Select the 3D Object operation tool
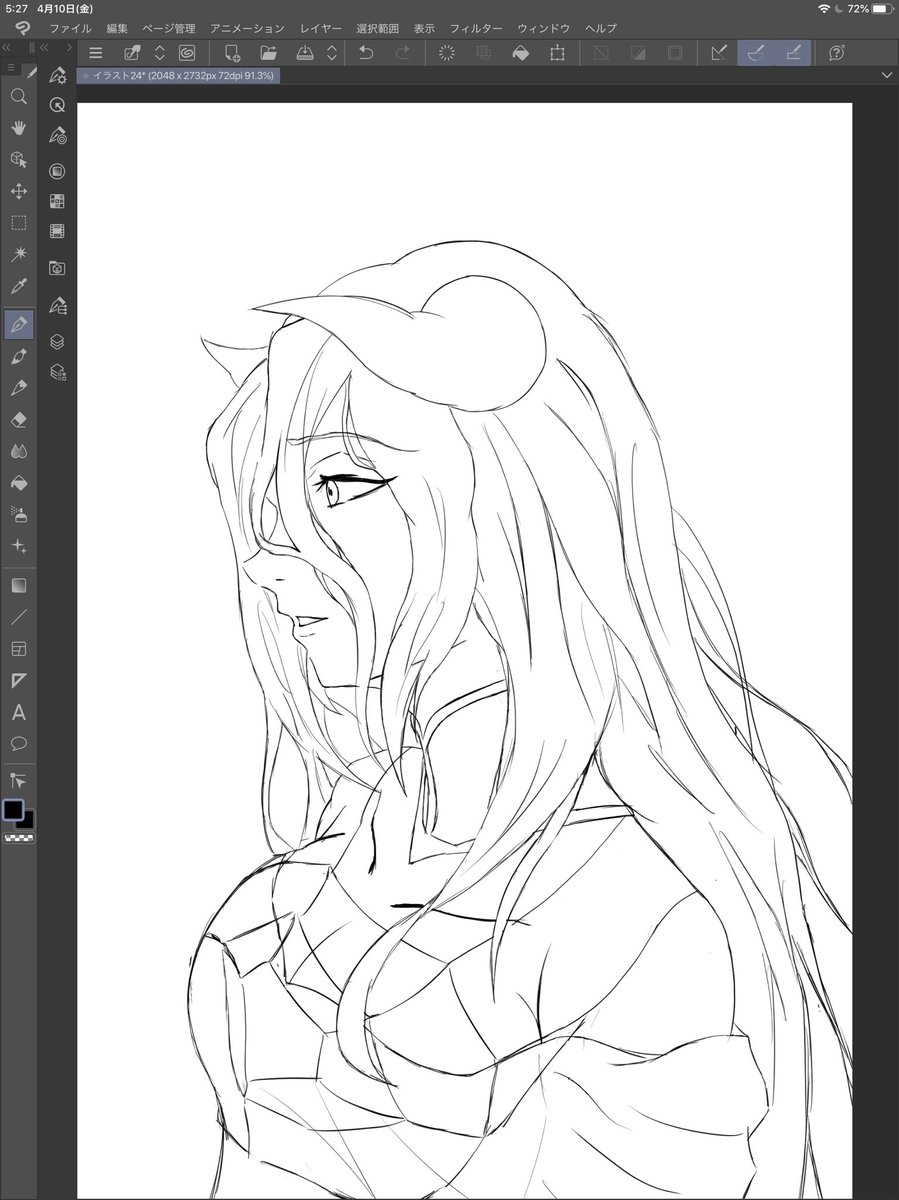The image size is (899, 1200). pyautogui.click(x=18, y=160)
